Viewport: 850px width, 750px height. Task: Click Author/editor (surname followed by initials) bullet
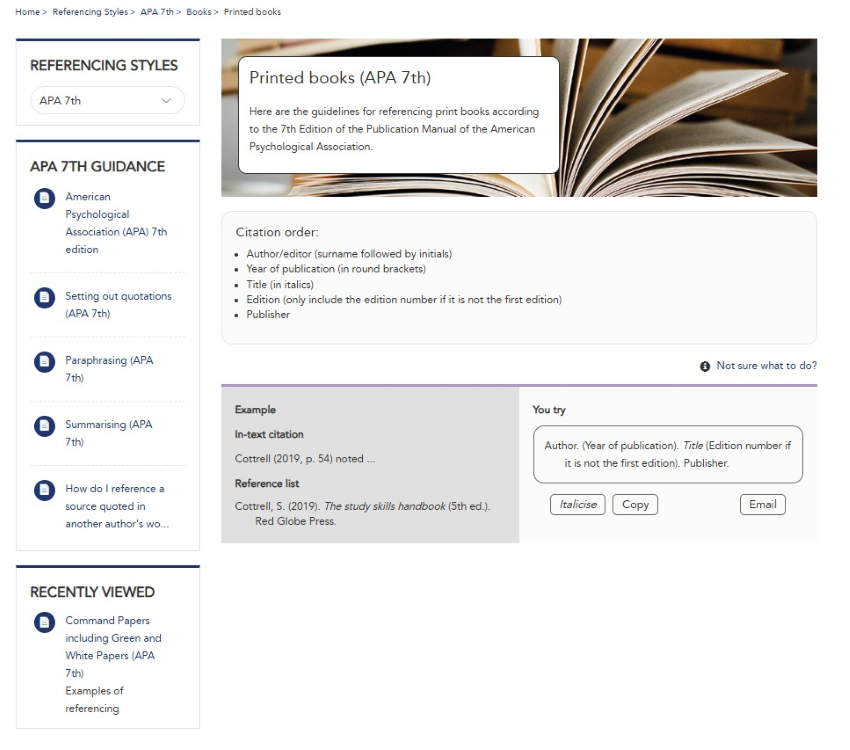(x=349, y=254)
